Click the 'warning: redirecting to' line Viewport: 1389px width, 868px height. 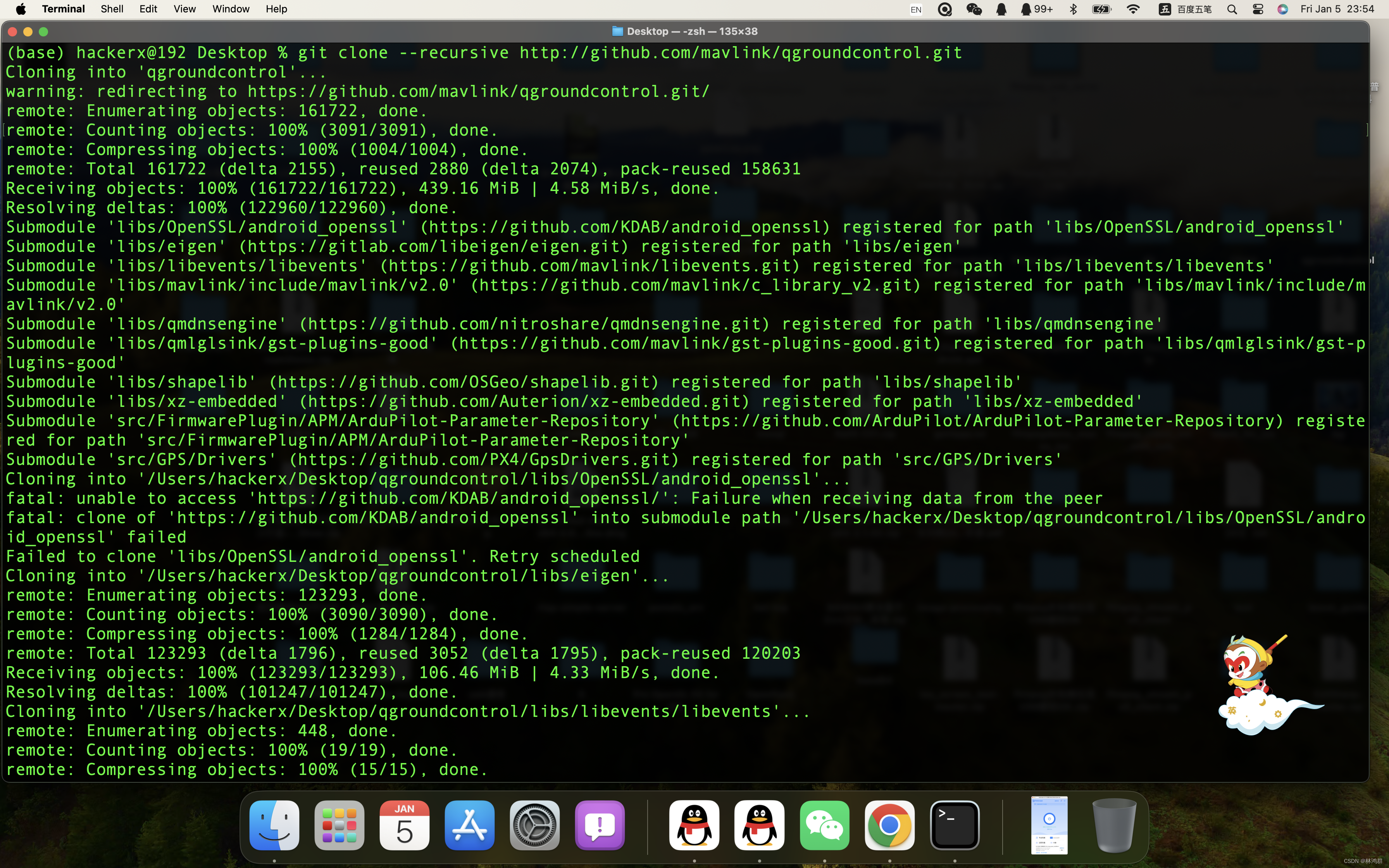(x=358, y=91)
